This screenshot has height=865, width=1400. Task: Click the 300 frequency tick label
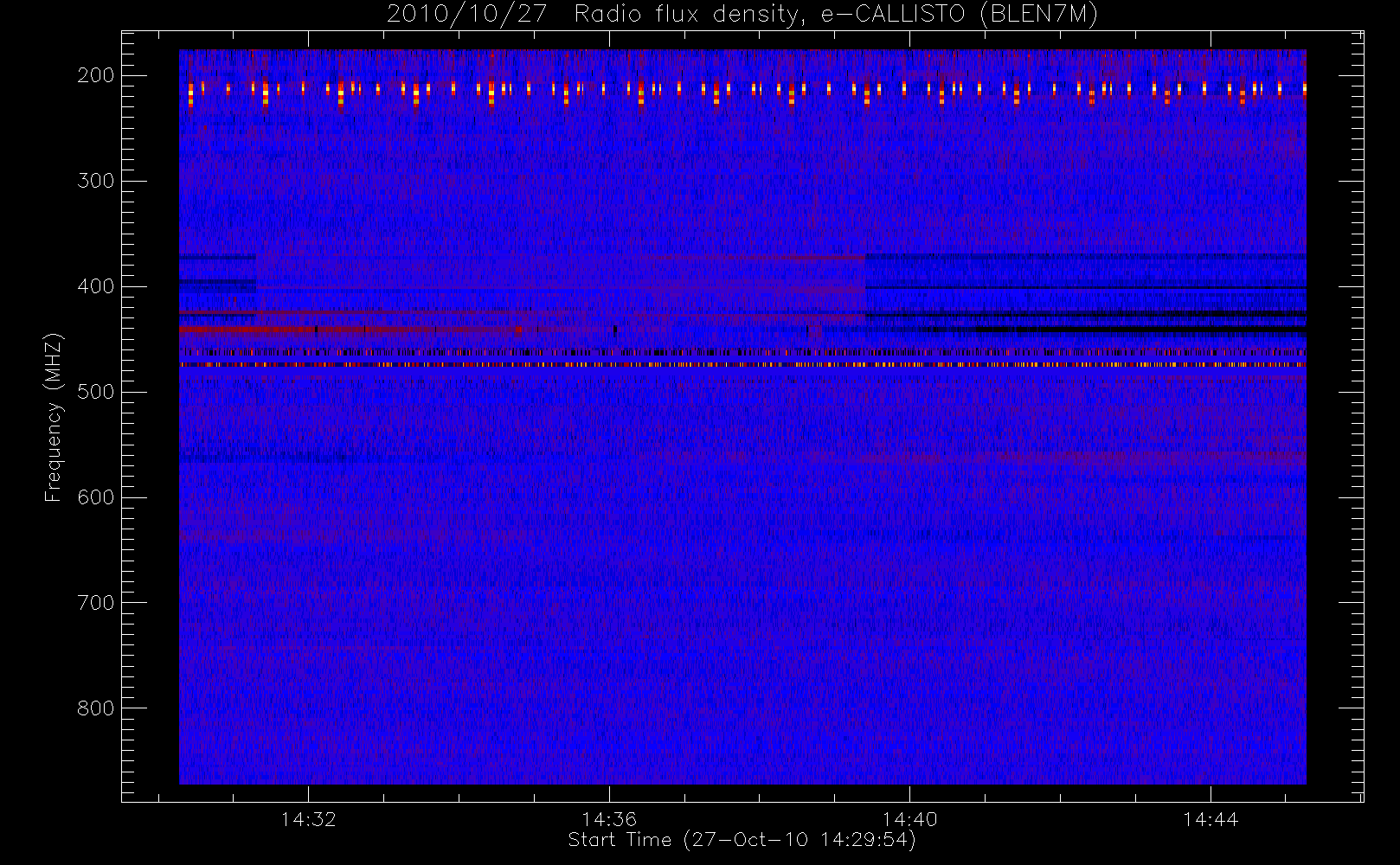96,181
